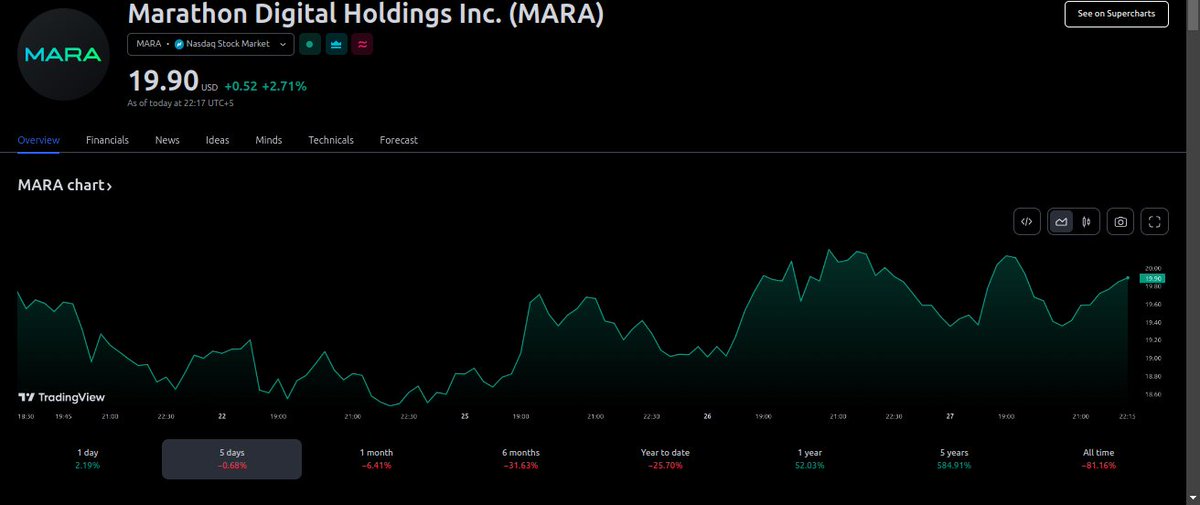
Task: Switch to the Overview tab
Action: 39,140
